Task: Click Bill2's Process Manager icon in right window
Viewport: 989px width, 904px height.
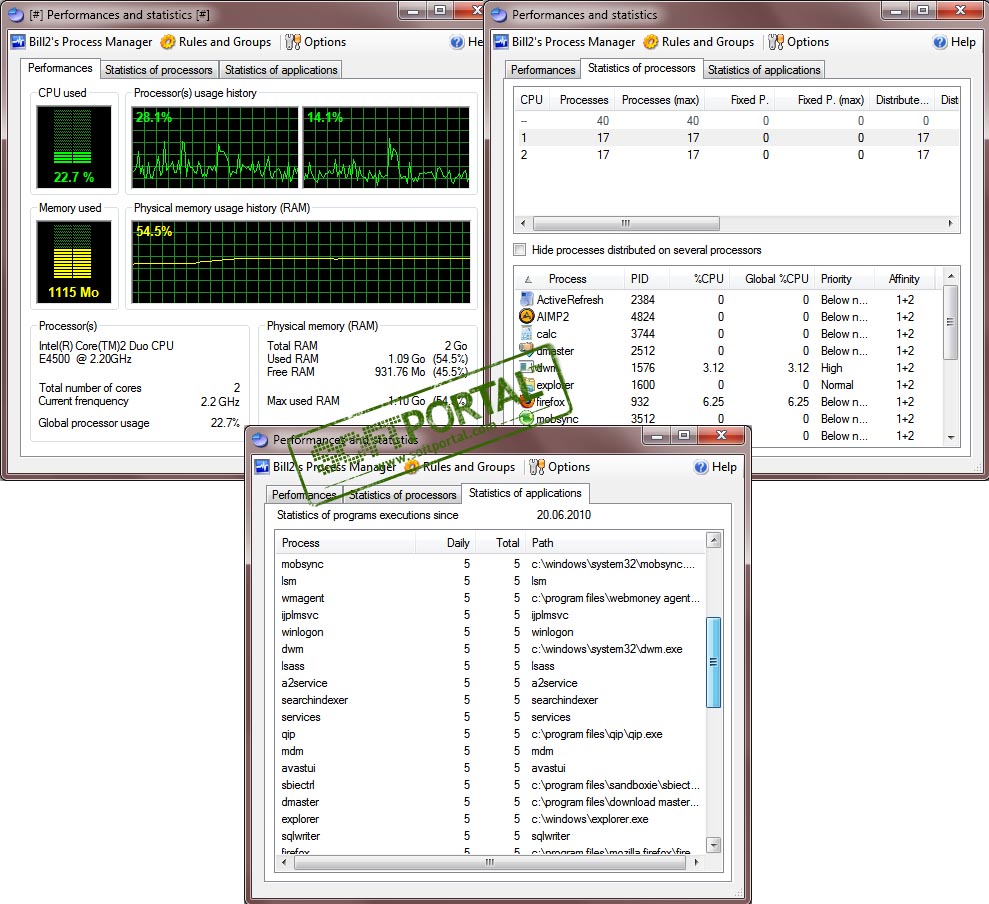Action: click(501, 42)
